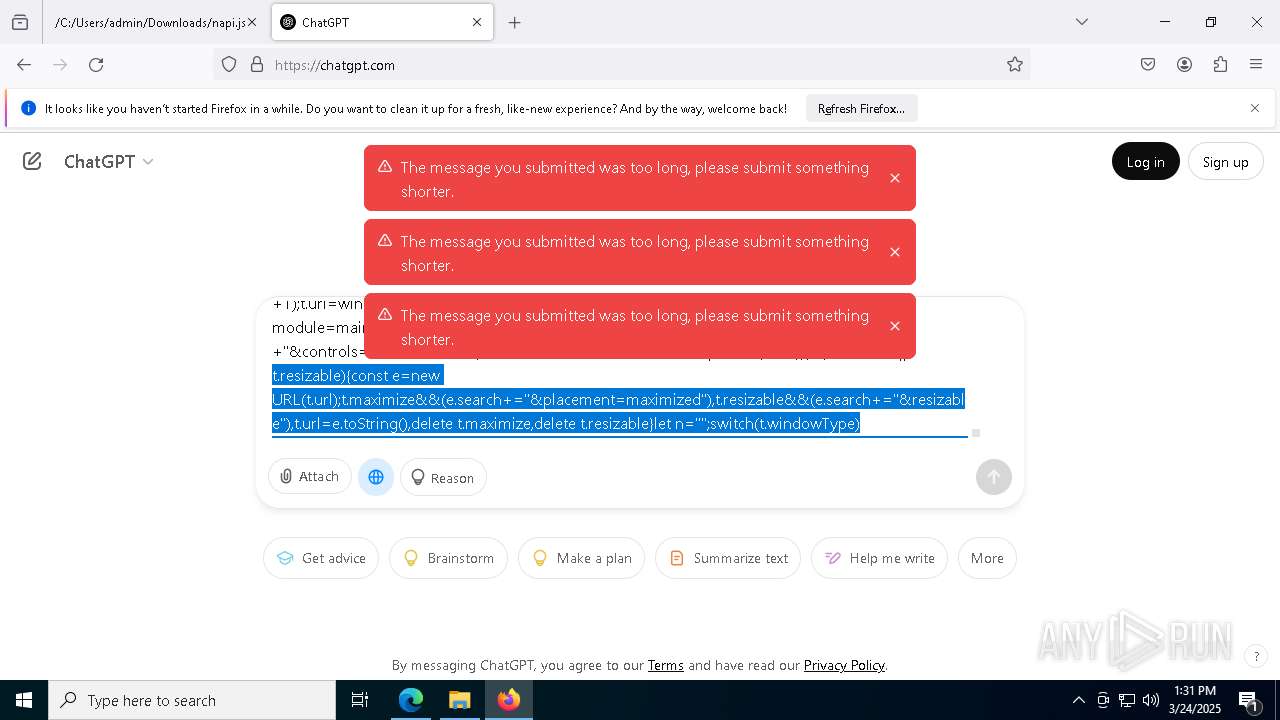
Task: Click the Attach button
Action: 310,476
